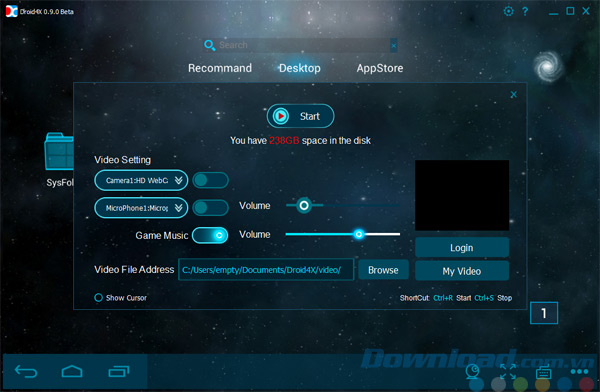Click the Video File Address path field
This screenshot has height=392, width=600.
point(266,270)
